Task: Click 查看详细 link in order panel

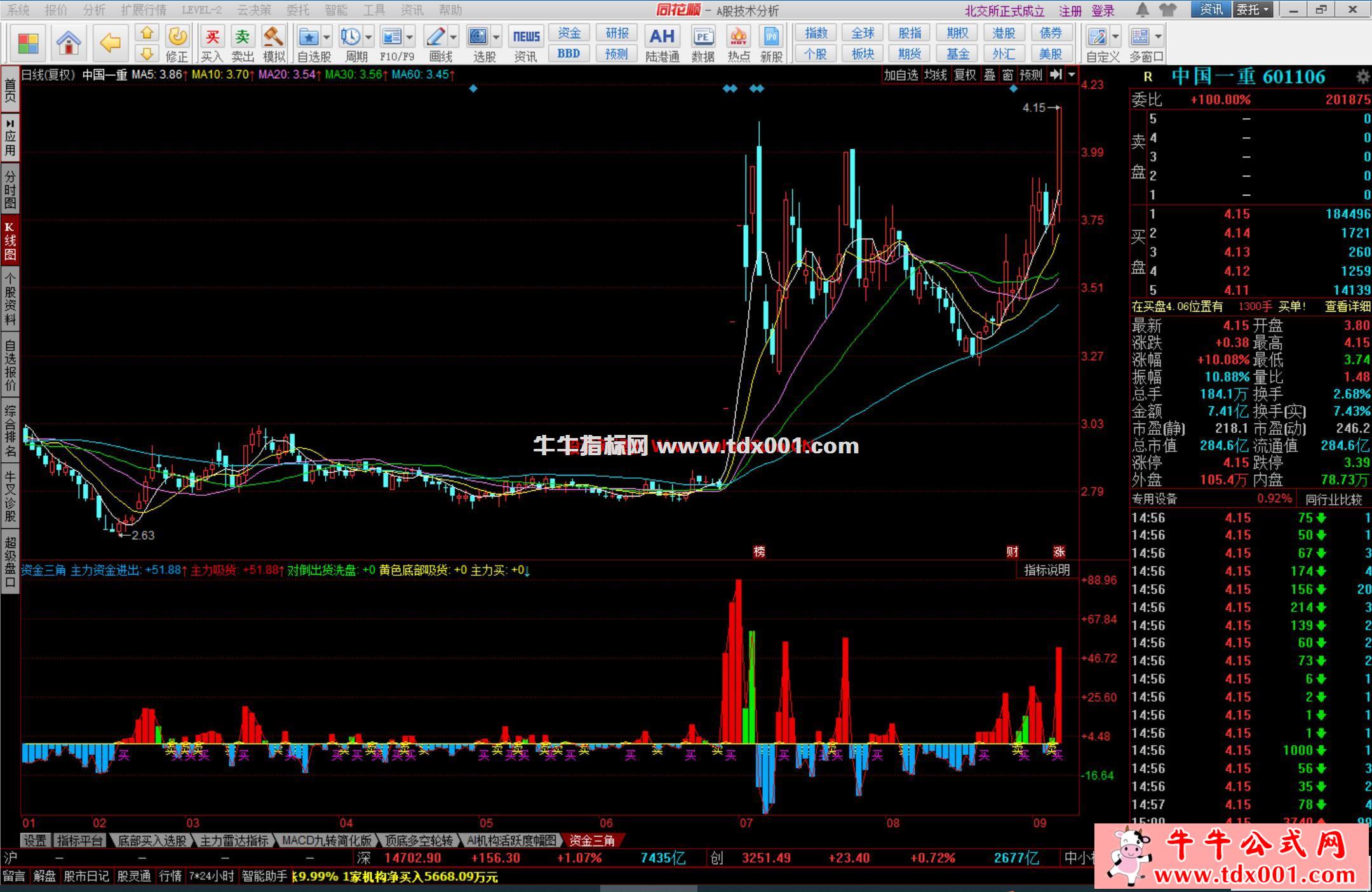Action: coord(1347,307)
